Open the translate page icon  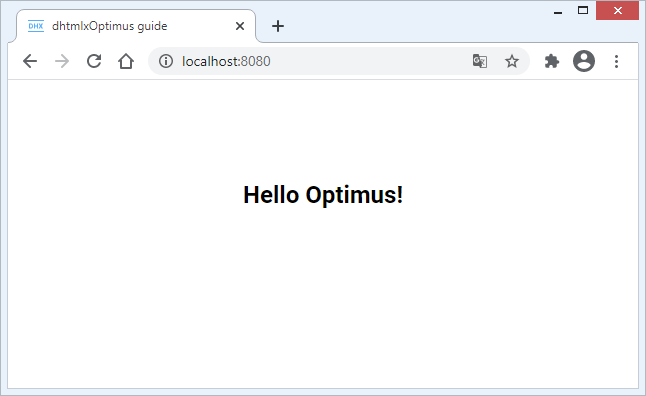(480, 61)
